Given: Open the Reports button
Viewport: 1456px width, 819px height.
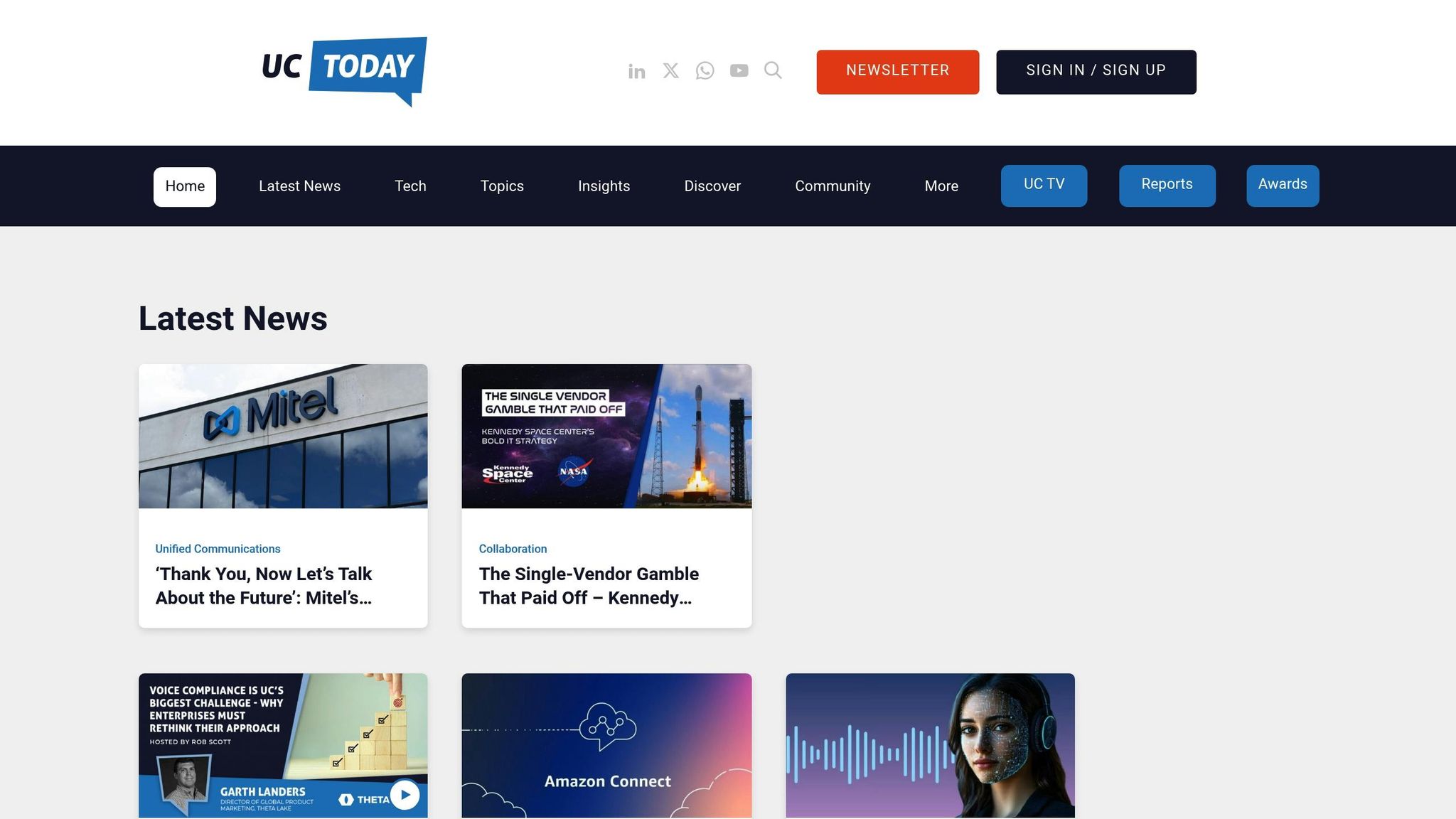Looking at the screenshot, I should [1167, 186].
